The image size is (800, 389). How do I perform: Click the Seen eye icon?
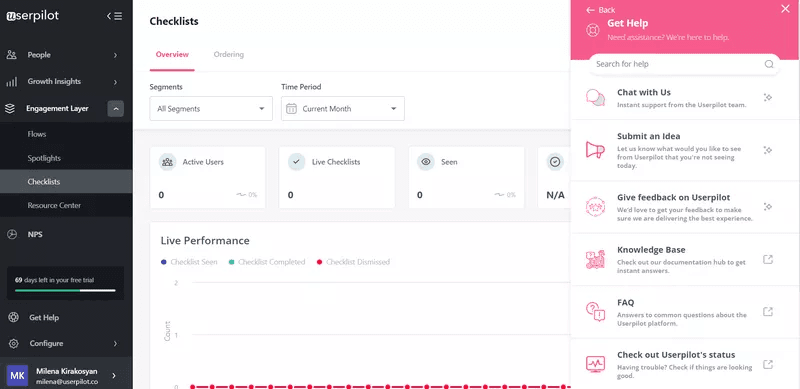pos(426,162)
